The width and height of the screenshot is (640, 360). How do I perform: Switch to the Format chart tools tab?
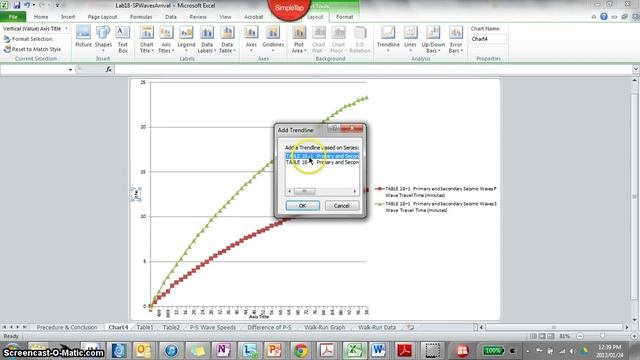click(344, 17)
